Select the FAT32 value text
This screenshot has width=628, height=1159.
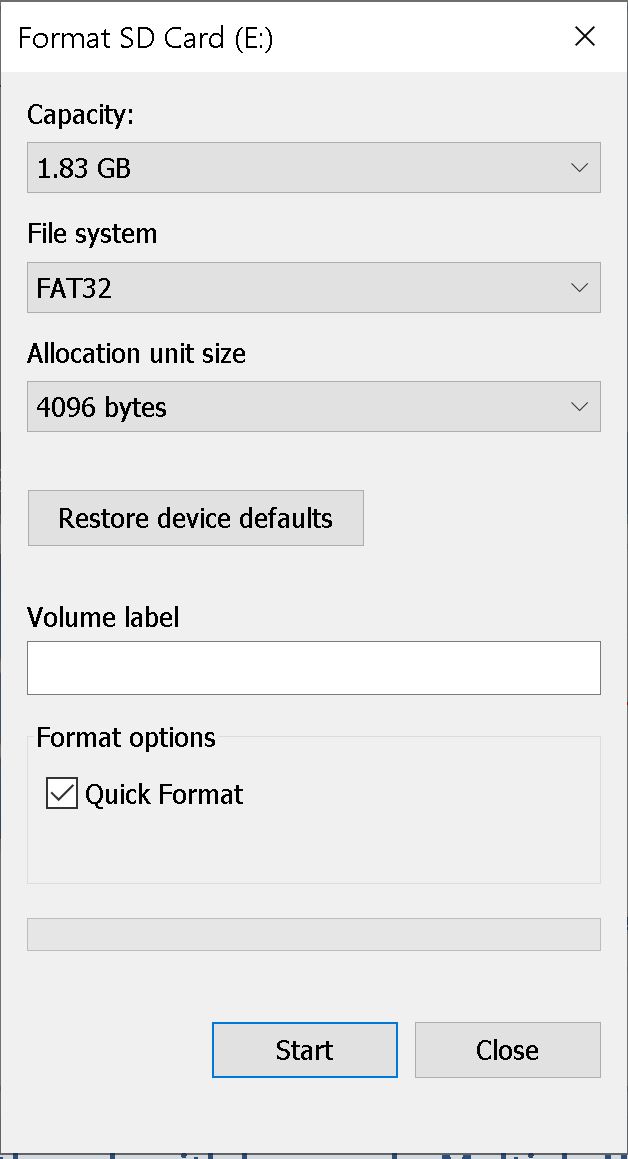click(x=74, y=288)
